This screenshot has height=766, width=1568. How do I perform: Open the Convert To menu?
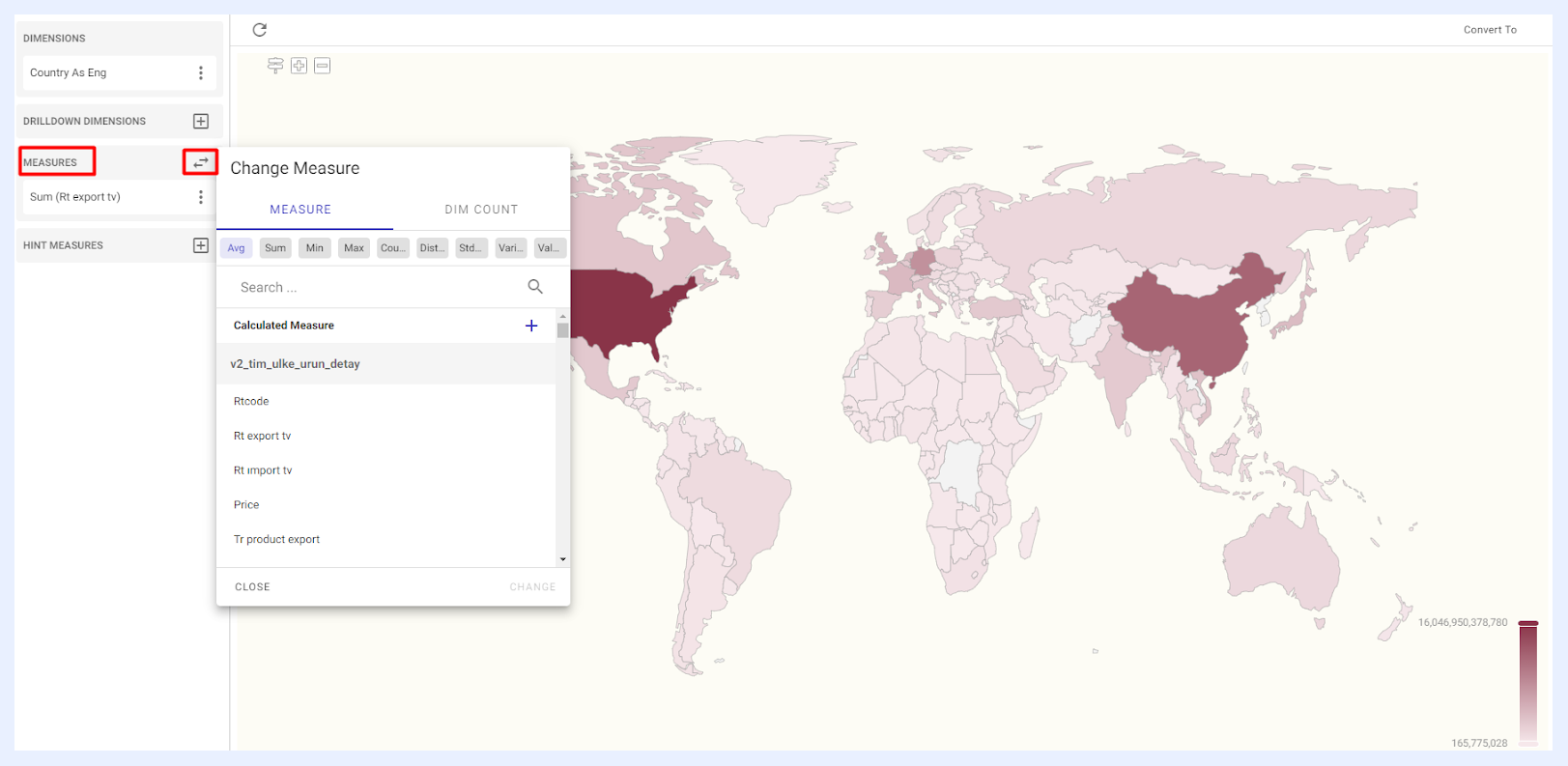(1490, 30)
